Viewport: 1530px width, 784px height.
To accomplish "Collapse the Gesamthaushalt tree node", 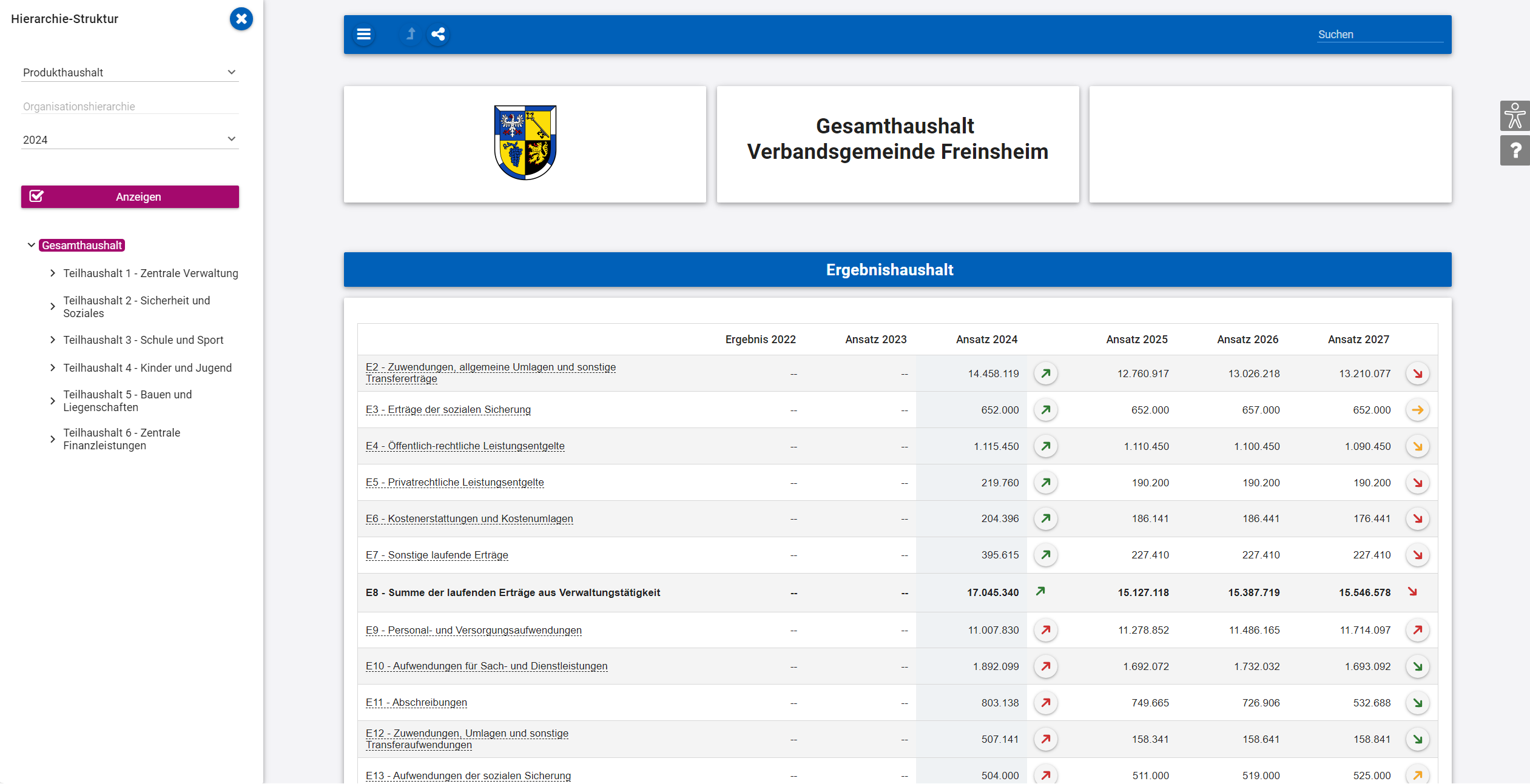I will 31,246.
